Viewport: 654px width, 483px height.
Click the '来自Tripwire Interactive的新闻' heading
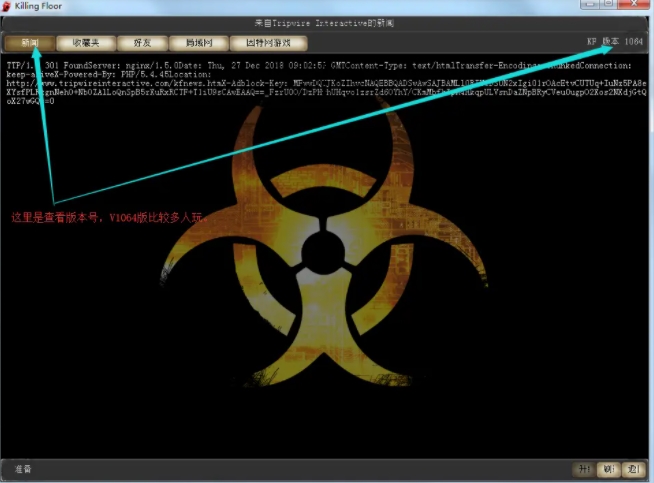point(324,23)
